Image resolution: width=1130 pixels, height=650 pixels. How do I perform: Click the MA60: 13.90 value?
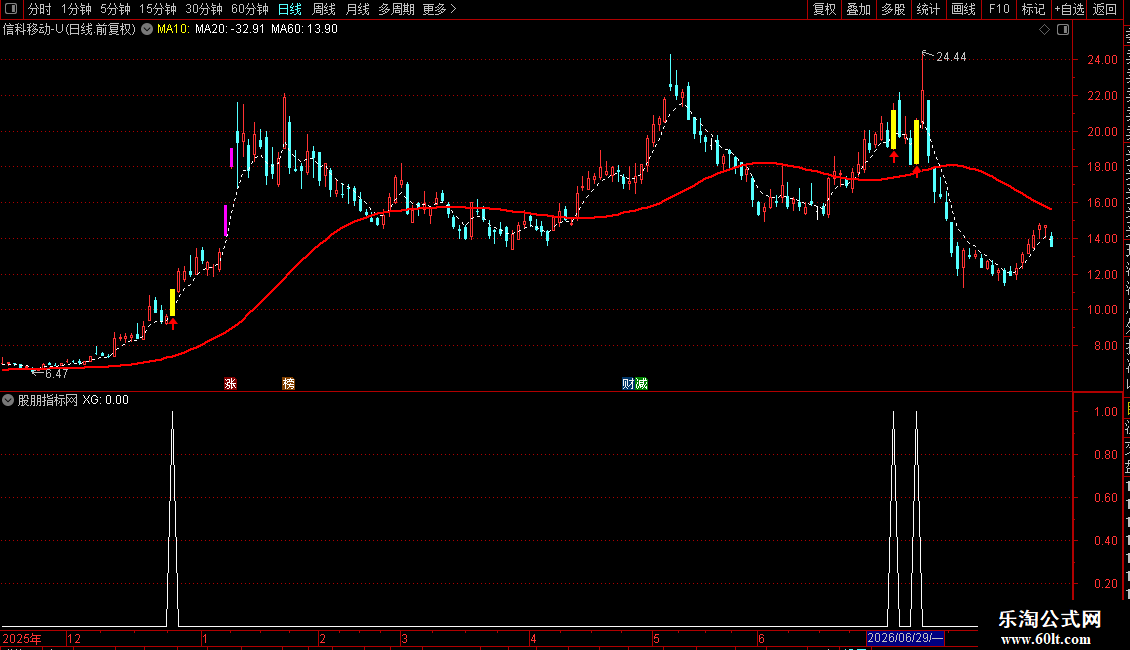click(x=304, y=29)
